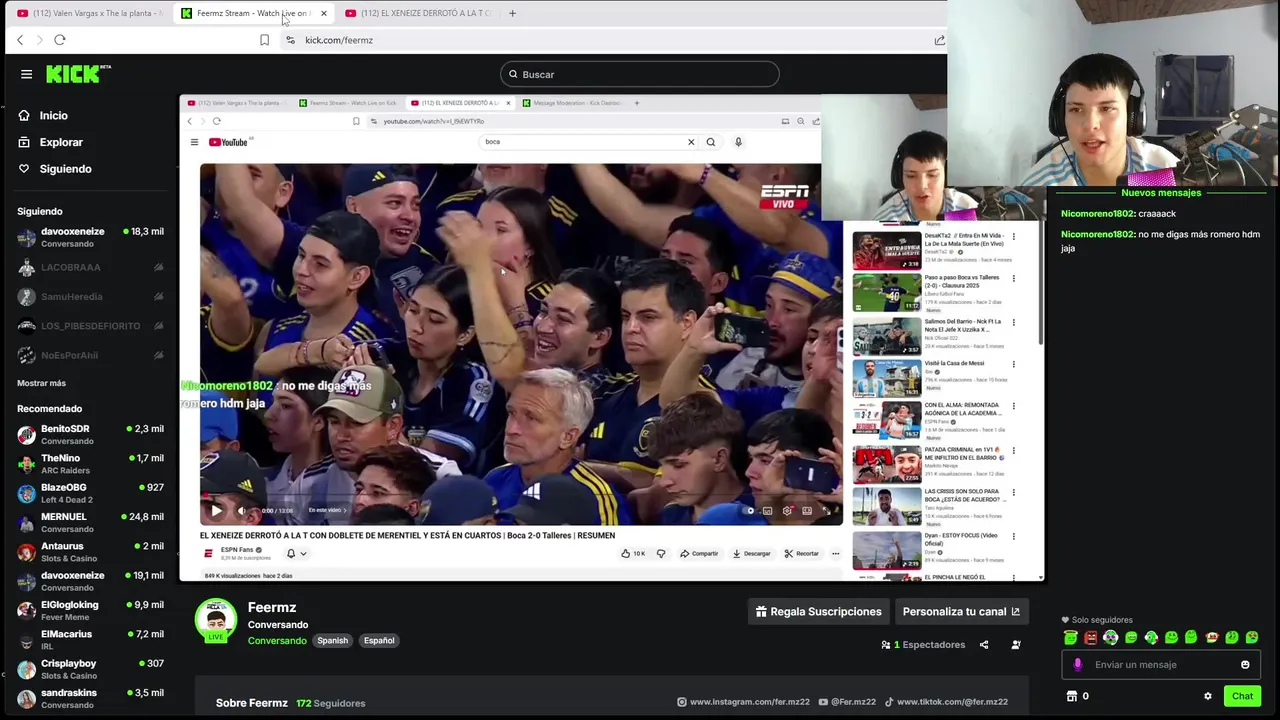
Task: Go to Kick home via the logo
Action: (x=78, y=74)
